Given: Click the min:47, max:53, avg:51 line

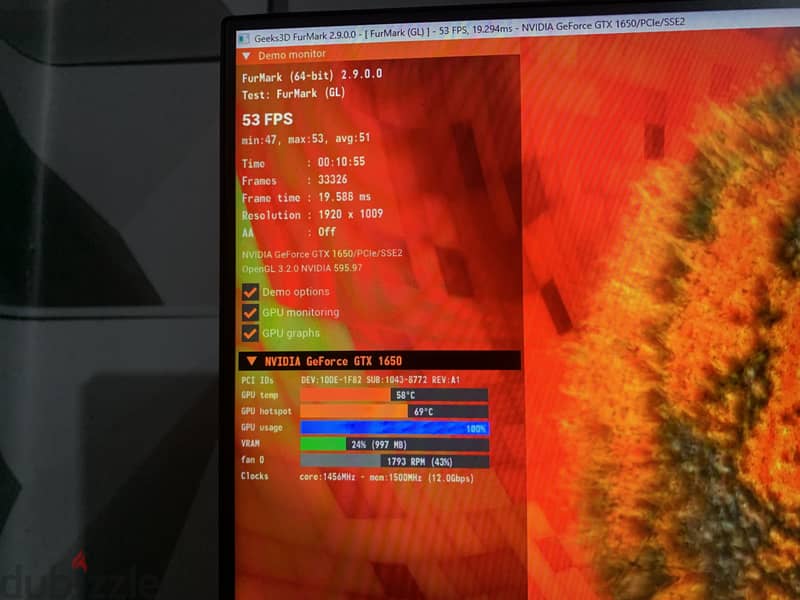Looking at the screenshot, I should pos(306,139).
